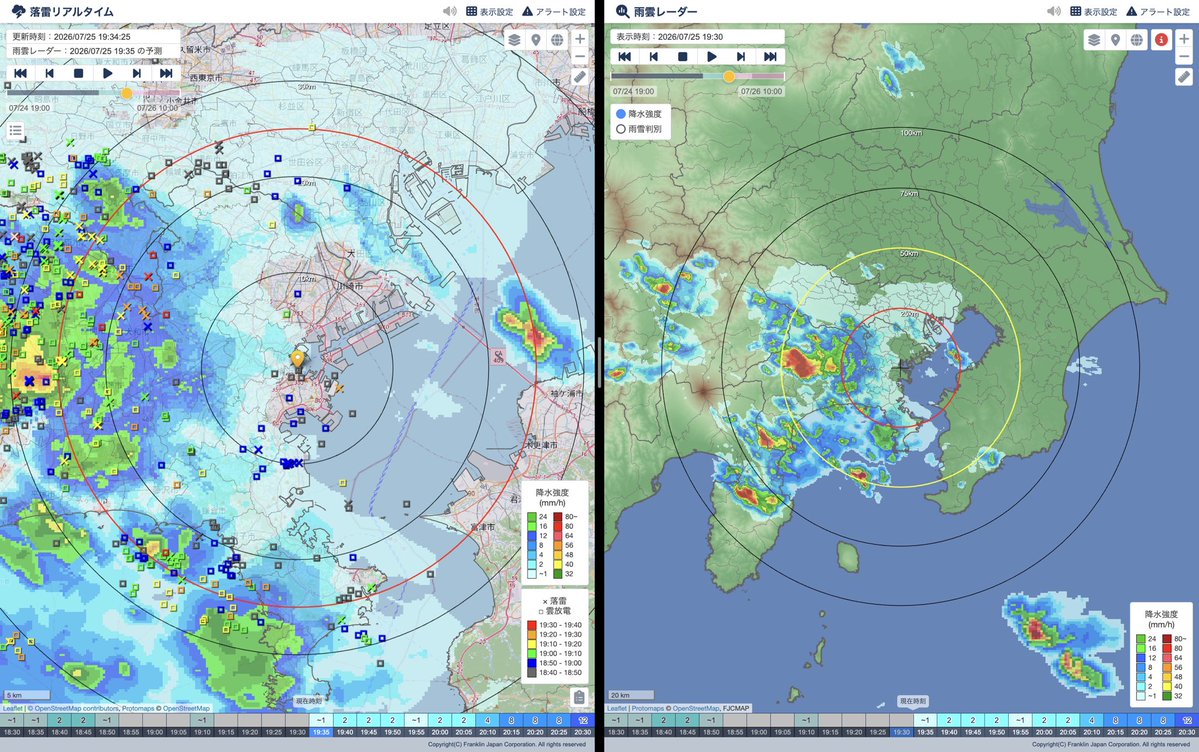
Task: Jump to first frame on lightning map
Action: click(21, 73)
